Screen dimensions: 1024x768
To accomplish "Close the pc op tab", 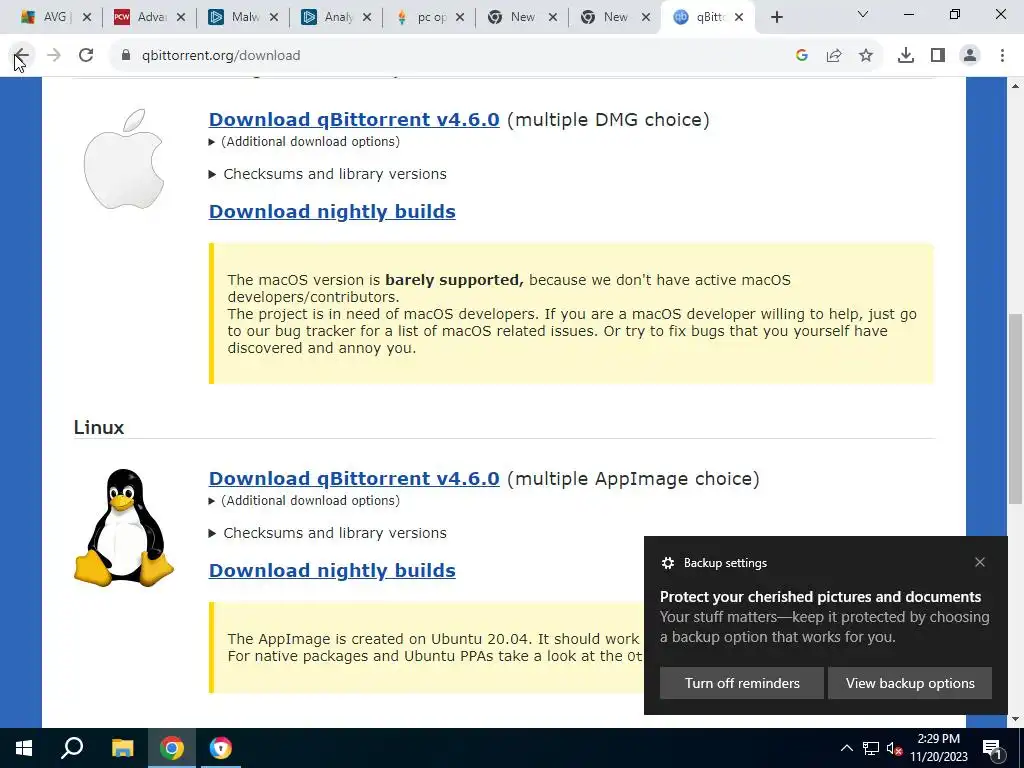I will [x=460, y=18].
